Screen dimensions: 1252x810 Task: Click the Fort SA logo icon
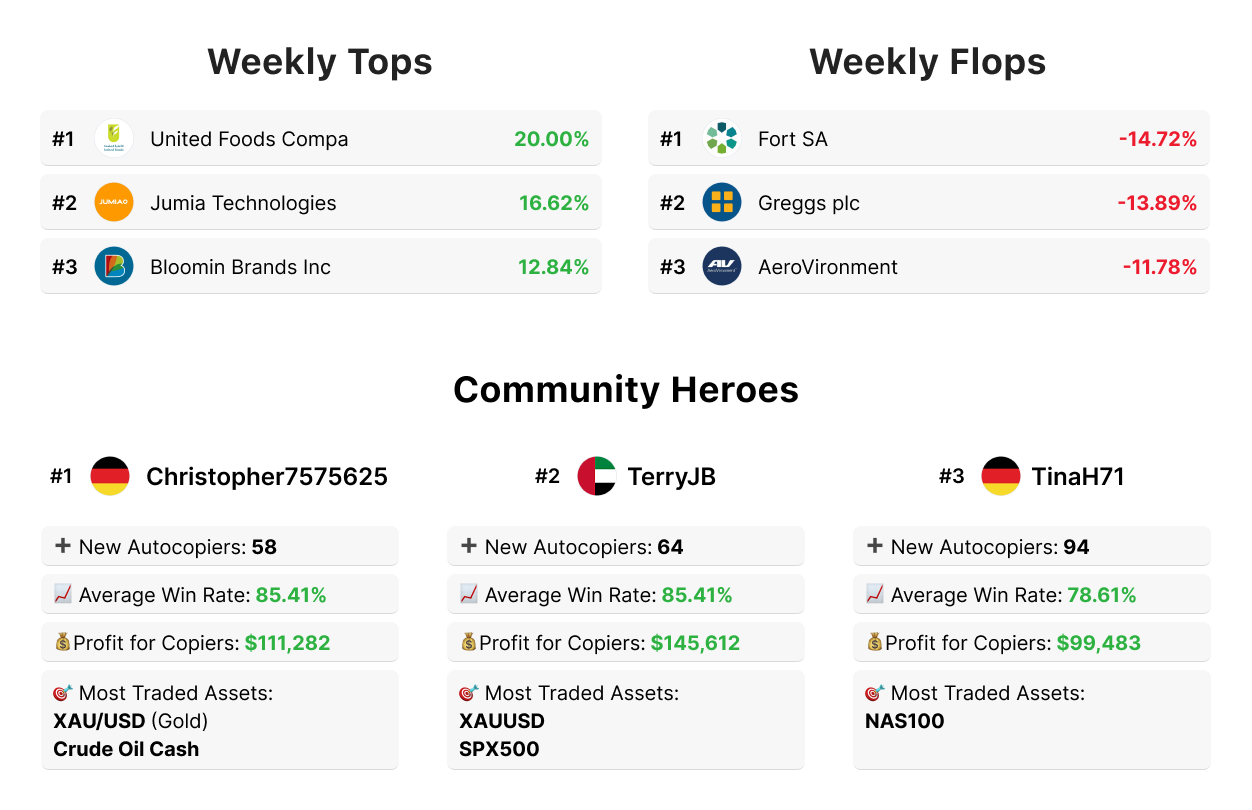(721, 139)
